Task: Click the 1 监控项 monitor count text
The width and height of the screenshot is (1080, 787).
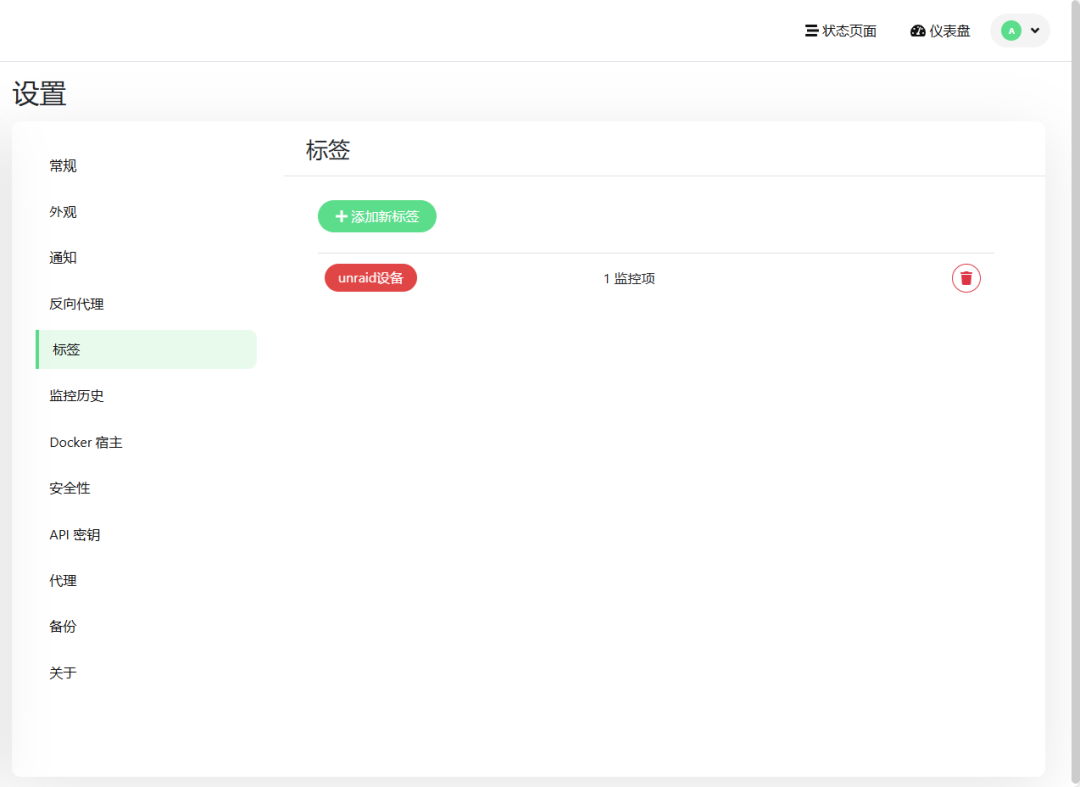Action: 629,279
